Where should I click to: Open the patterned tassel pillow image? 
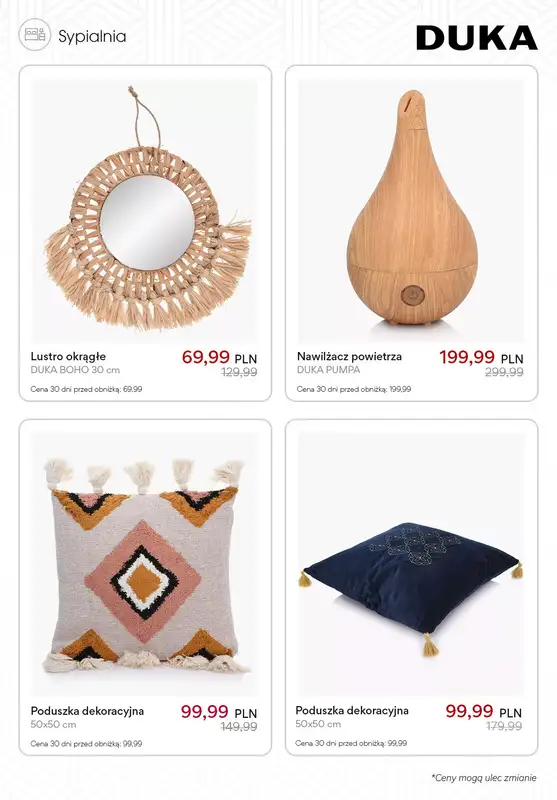145,563
